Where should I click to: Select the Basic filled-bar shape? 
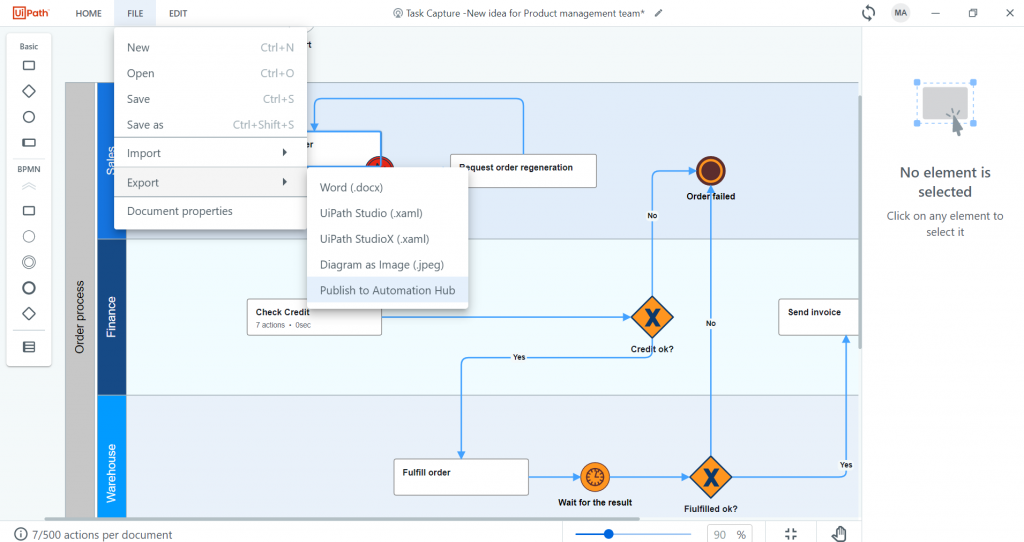coord(29,142)
